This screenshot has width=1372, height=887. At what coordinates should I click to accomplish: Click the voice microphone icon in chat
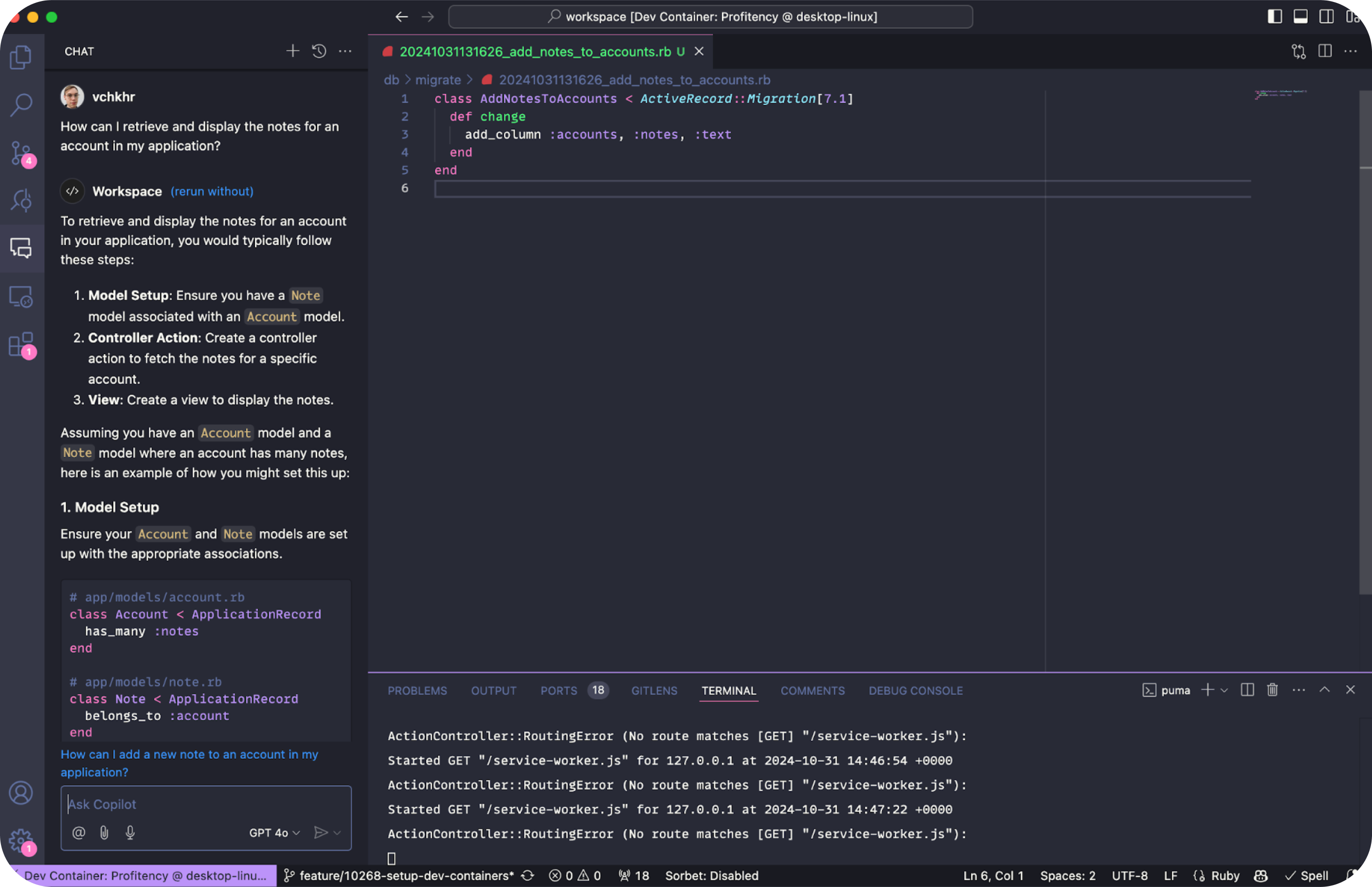pos(130,832)
